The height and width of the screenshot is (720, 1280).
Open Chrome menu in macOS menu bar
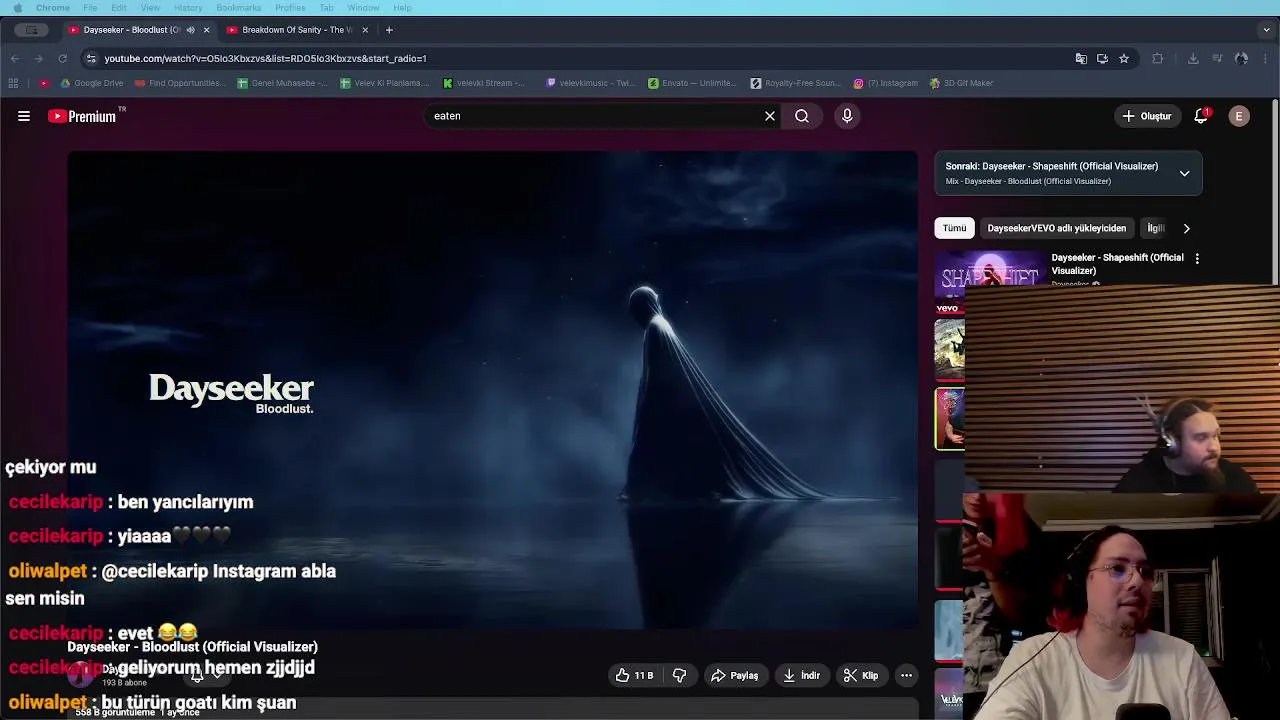click(53, 8)
